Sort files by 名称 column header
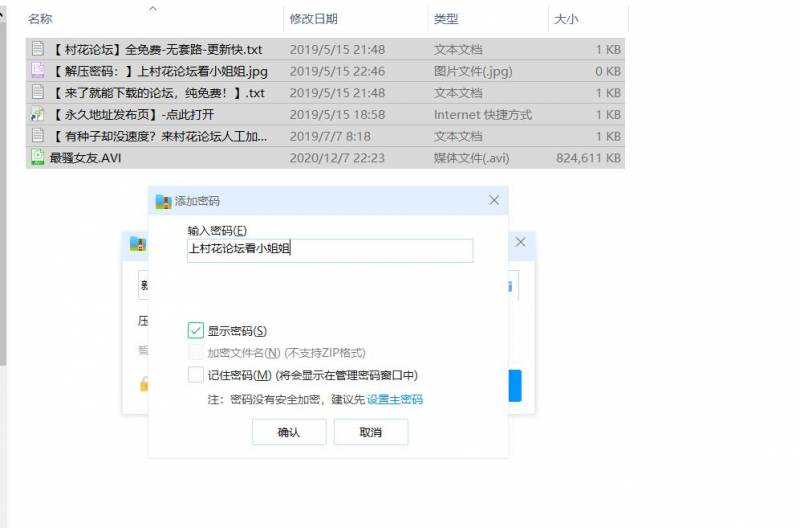This screenshot has width=800, height=528. 40,19
